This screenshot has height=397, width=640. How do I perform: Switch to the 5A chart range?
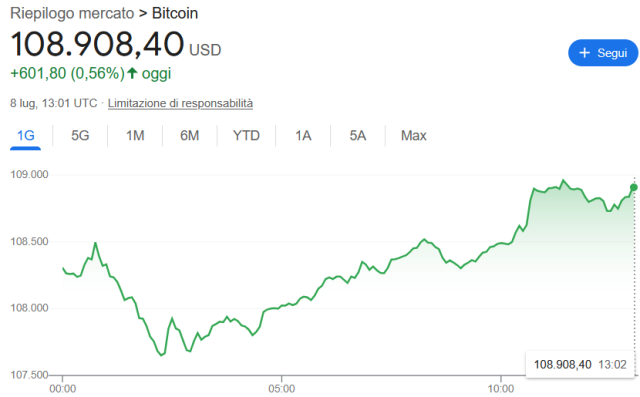click(x=358, y=135)
